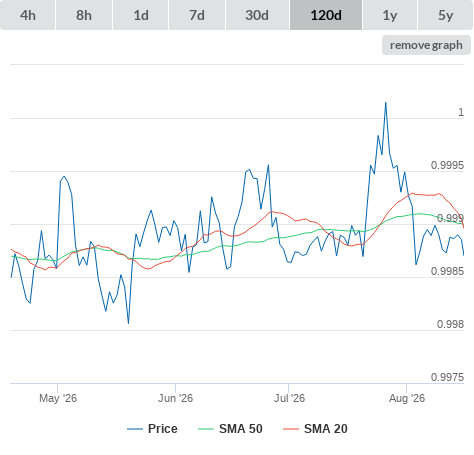Open the 7d time range
The width and height of the screenshot is (474, 455).
coord(197,15)
